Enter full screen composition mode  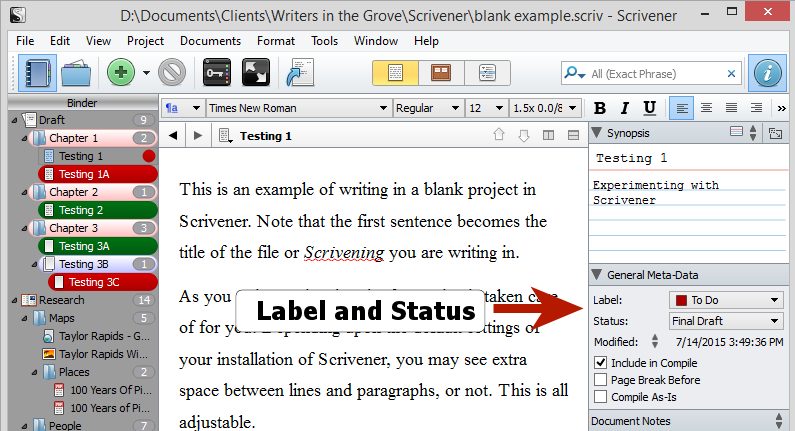[257, 73]
